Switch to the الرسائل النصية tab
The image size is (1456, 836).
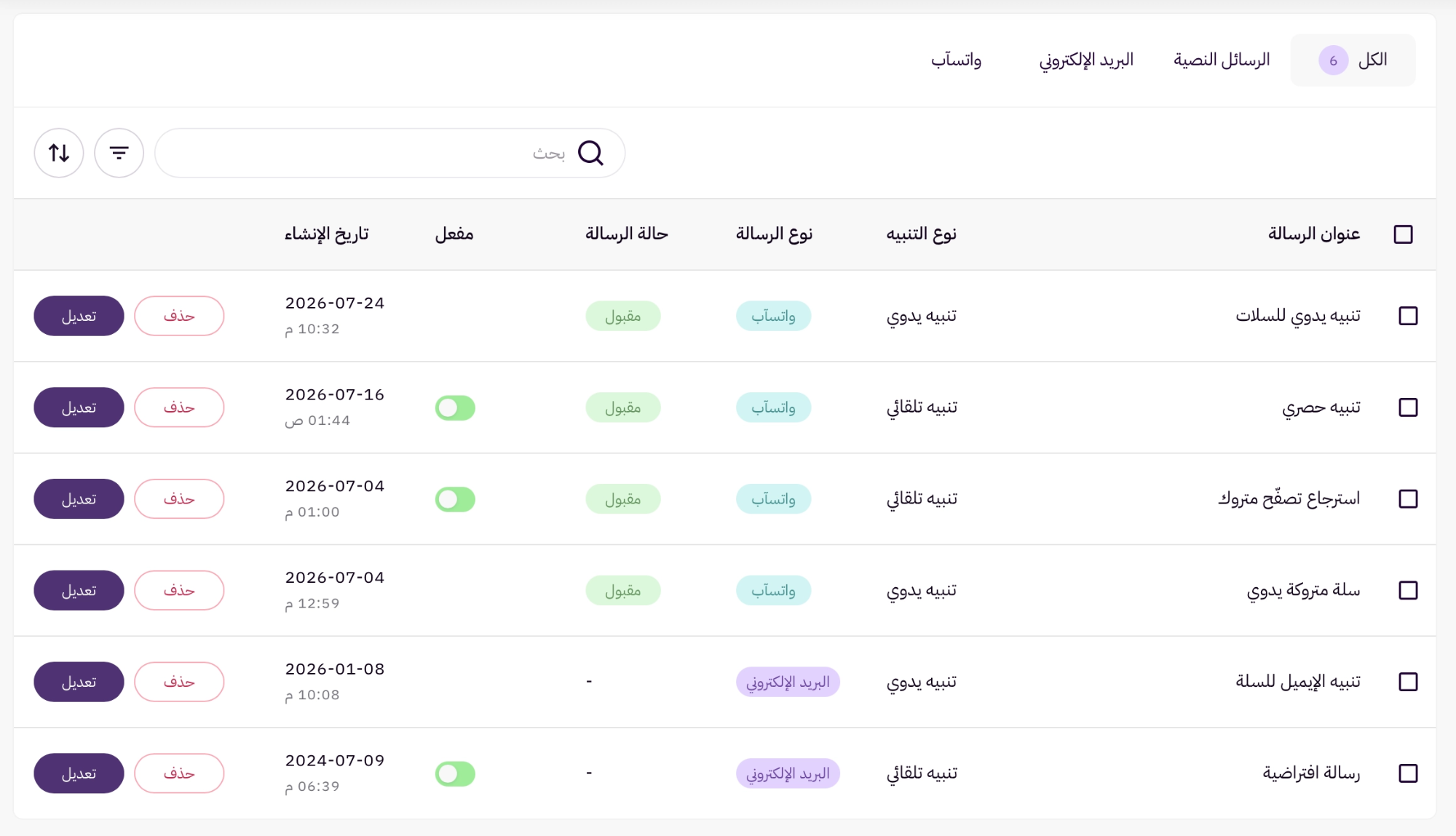pos(1222,60)
